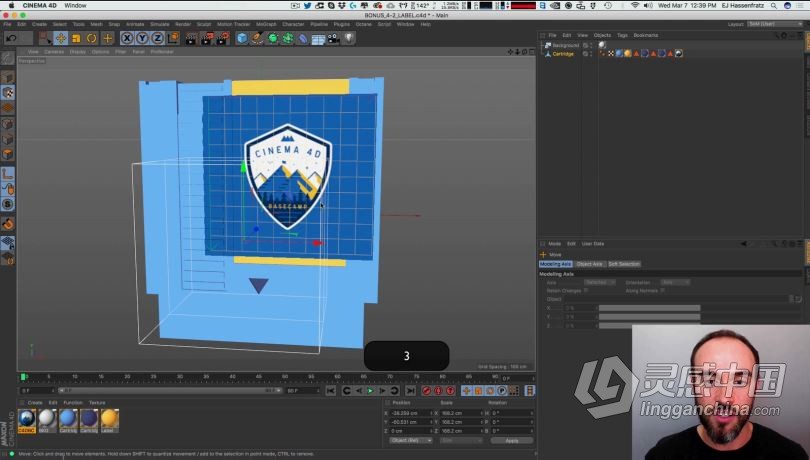Click the Background object's material tag
The width and height of the screenshot is (810, 460).
[602, 45]
